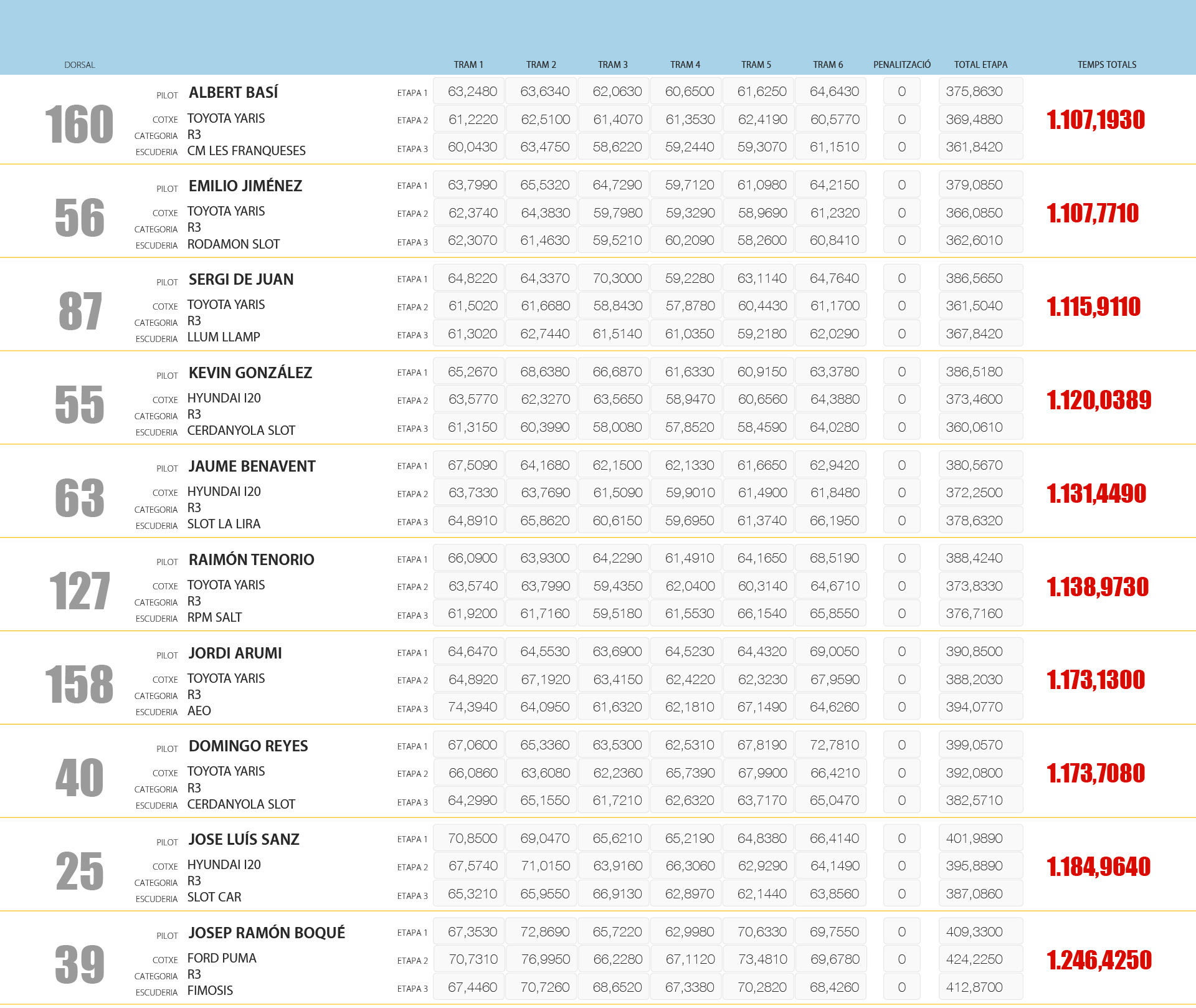Click pilot name JOSEP RAMÓN BOQUÉ

pos(267,933)
